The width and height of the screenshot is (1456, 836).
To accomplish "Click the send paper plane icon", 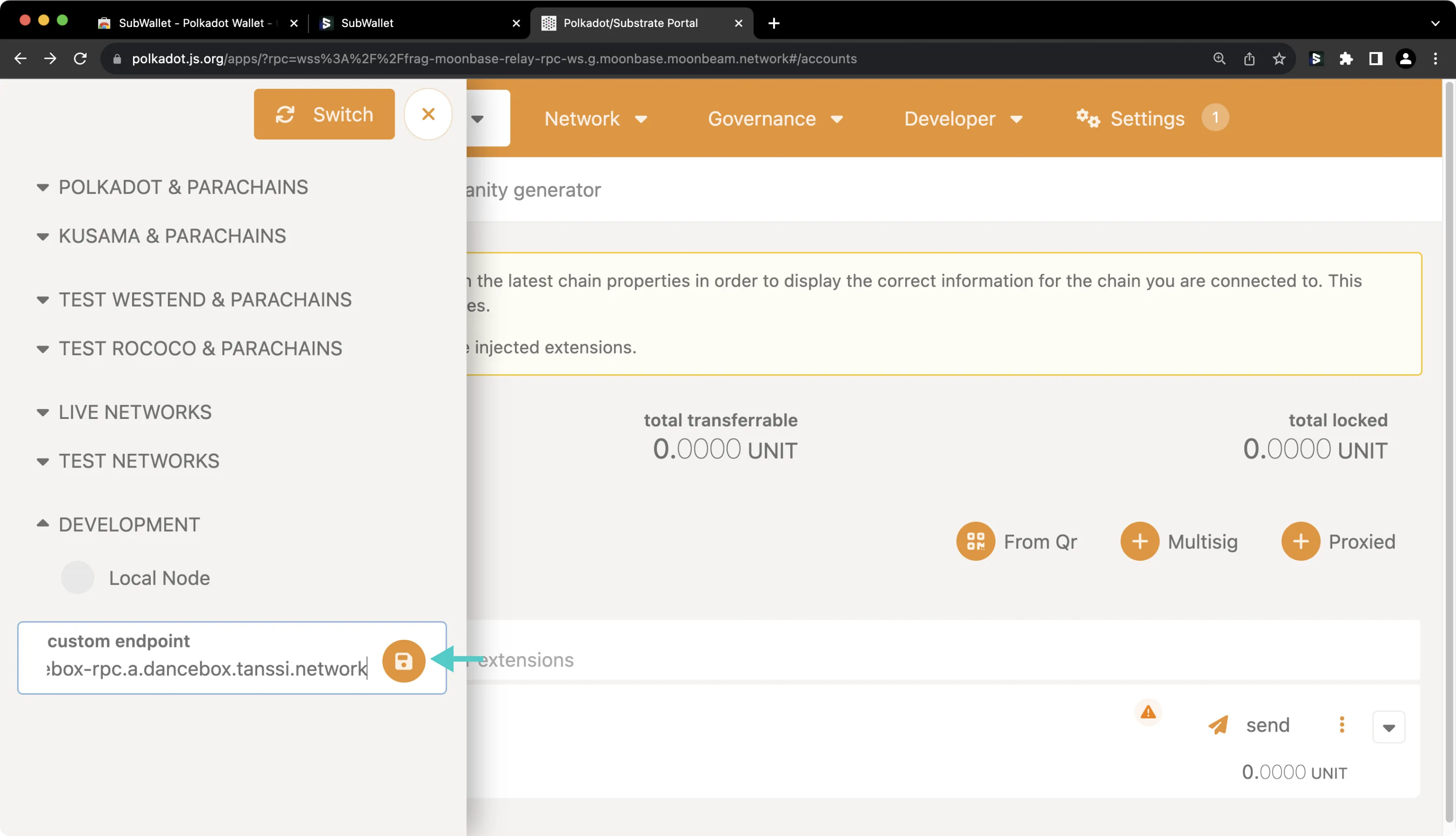I will tap(1218, 725).
